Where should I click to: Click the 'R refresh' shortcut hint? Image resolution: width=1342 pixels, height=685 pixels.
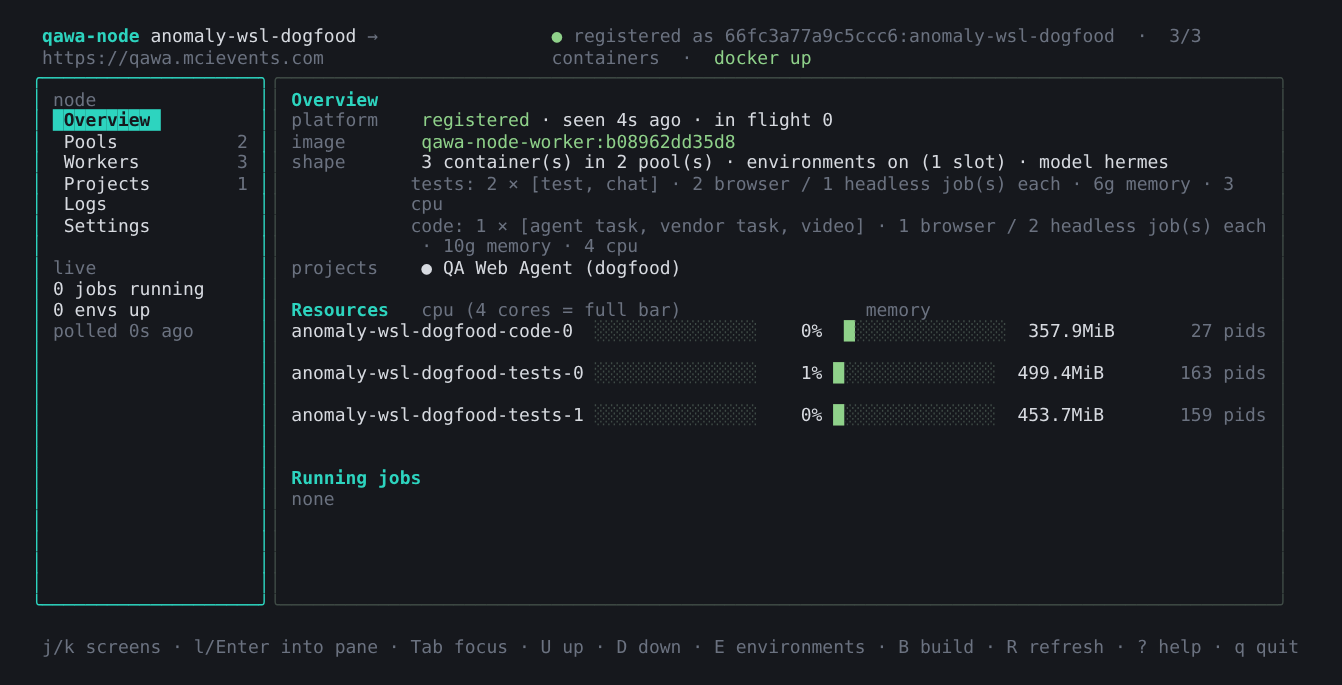coord(1055,647)
